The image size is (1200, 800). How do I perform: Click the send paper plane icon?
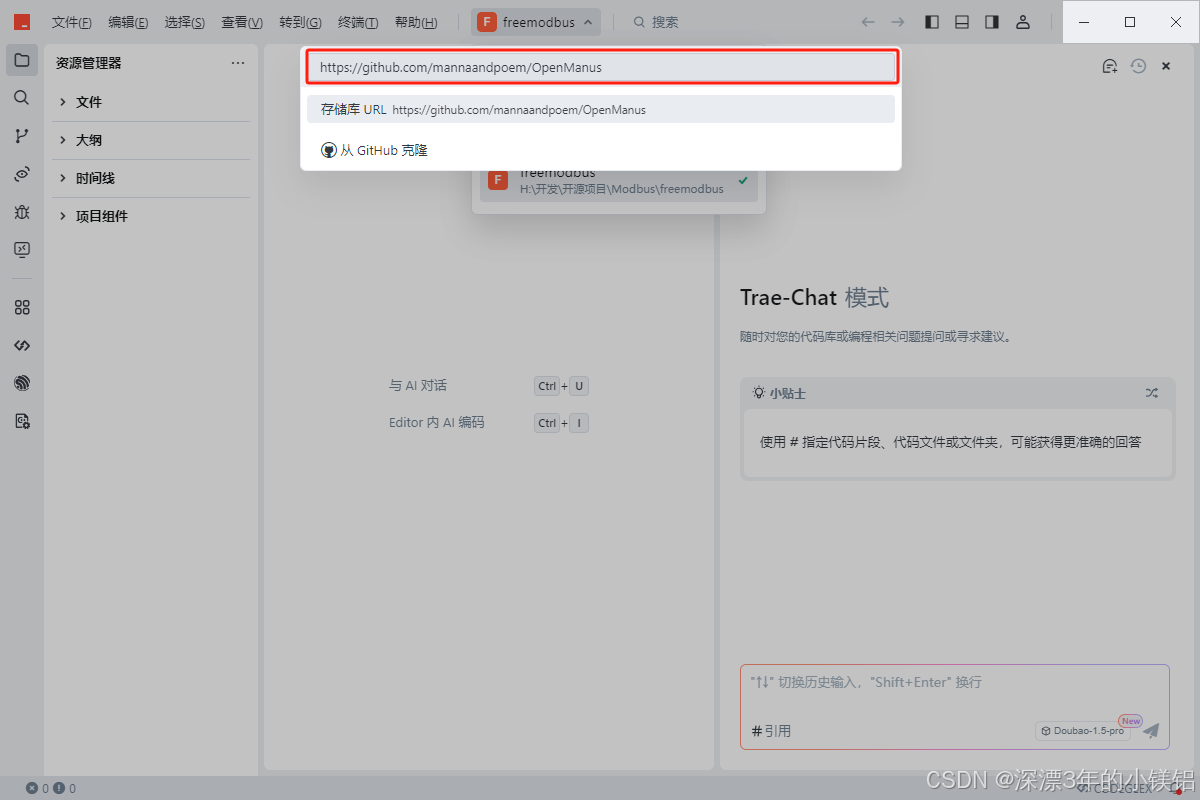(1151, 731)
